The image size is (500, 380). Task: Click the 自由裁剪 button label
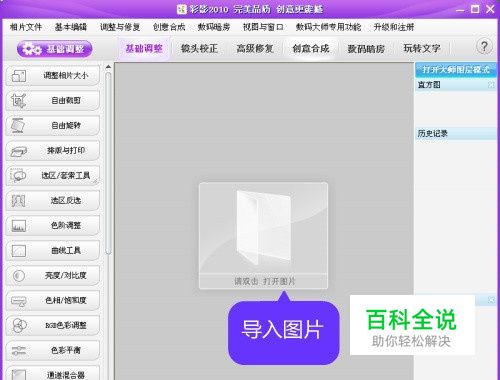(x=66, y=101)
